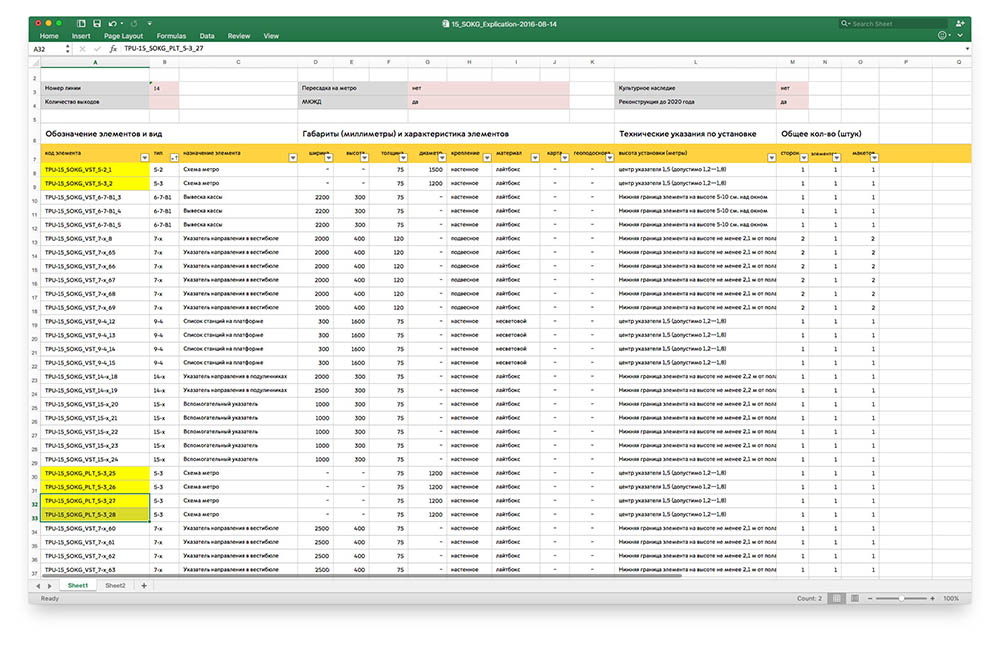
Task: Click the fx insert function icon
Action: 114,48
